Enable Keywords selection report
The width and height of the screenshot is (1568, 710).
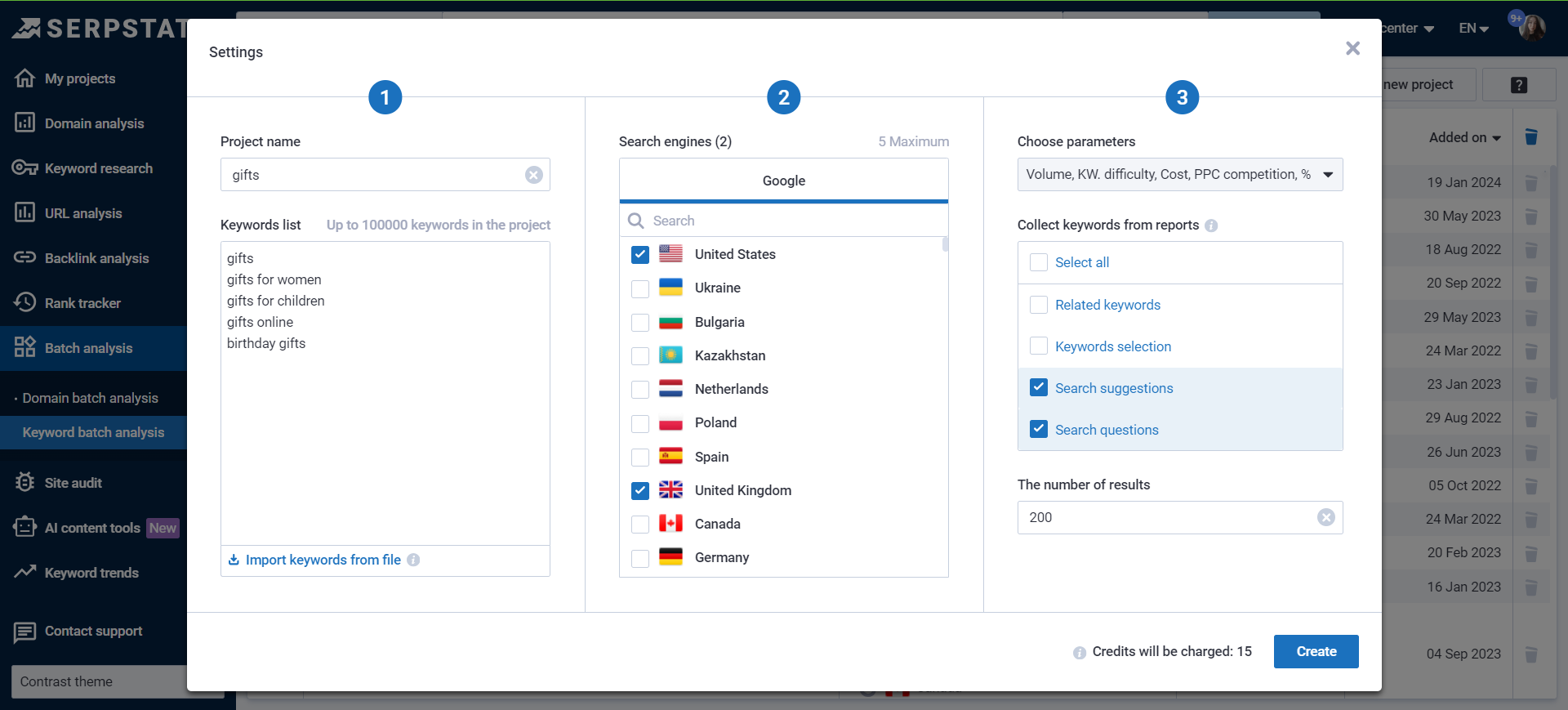click(x=1039, y=346)
